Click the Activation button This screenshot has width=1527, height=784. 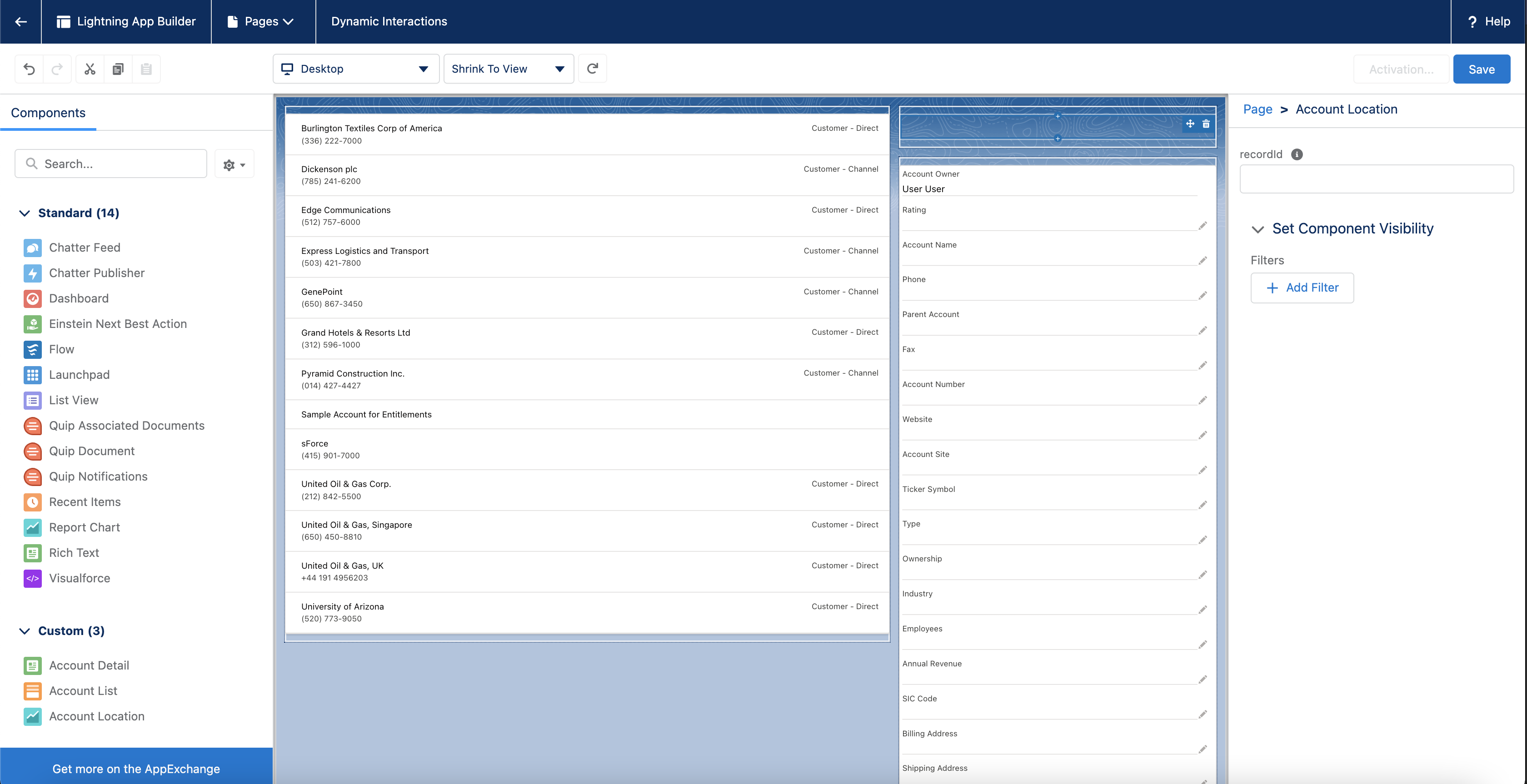click(x=1401, y=69)
